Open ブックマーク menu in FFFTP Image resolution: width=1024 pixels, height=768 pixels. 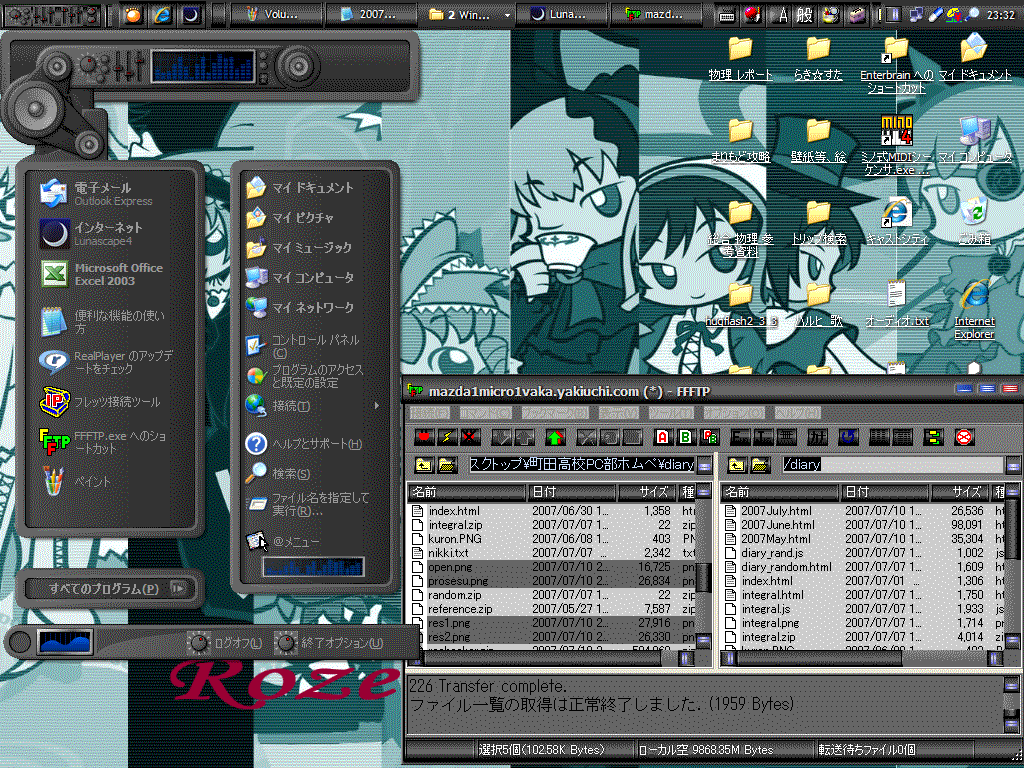point(554,413)
